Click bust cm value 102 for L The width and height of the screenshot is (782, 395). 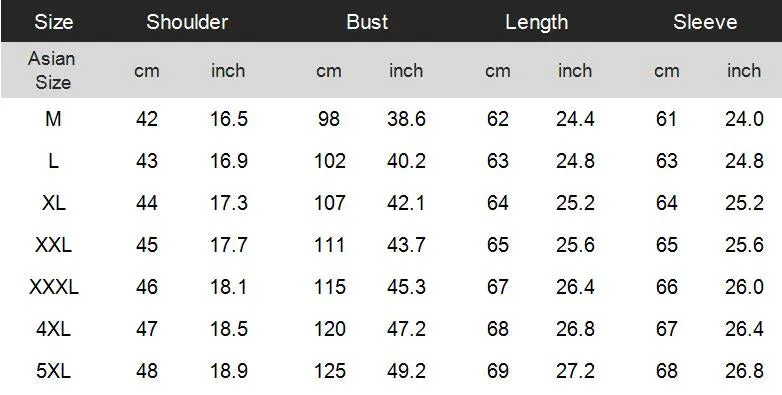point(330,161)
